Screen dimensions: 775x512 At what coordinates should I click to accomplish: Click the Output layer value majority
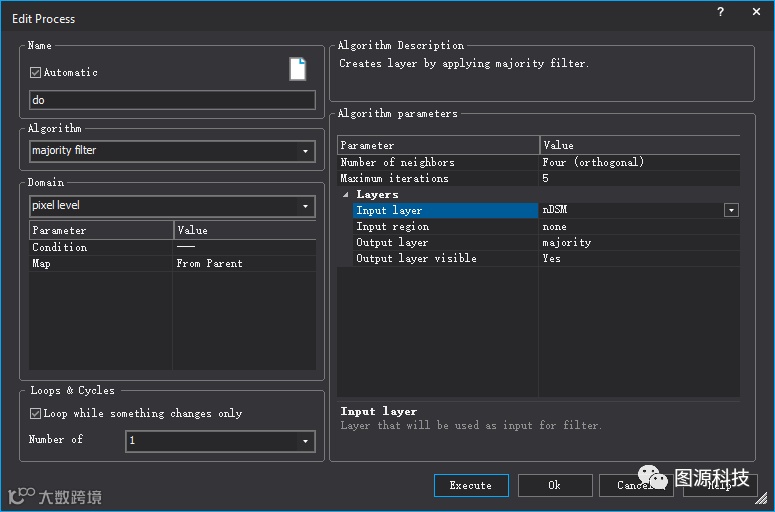[640, 242]
